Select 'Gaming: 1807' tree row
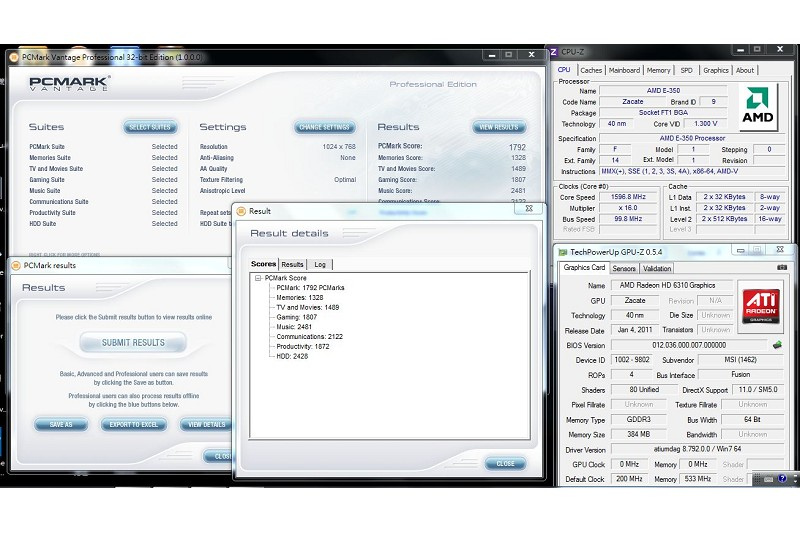The image size is (800, 533). tap(296, 317)
